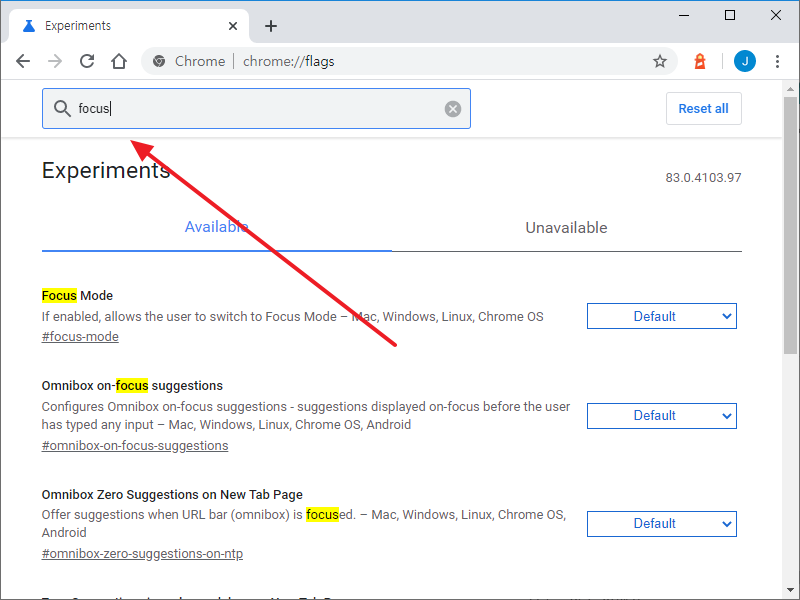Open the home page button
The image size is (800, 600).
point(119,61)
